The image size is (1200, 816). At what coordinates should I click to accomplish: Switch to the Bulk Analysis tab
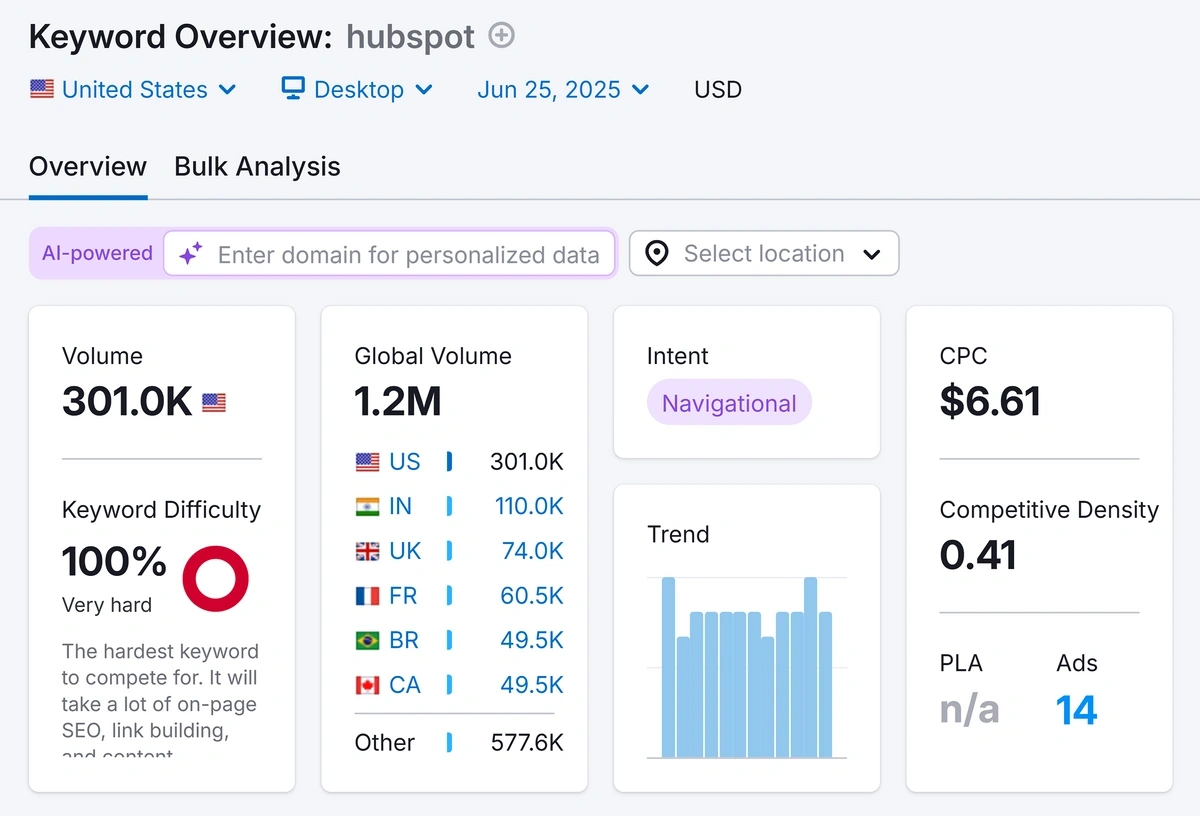point(257,166)
